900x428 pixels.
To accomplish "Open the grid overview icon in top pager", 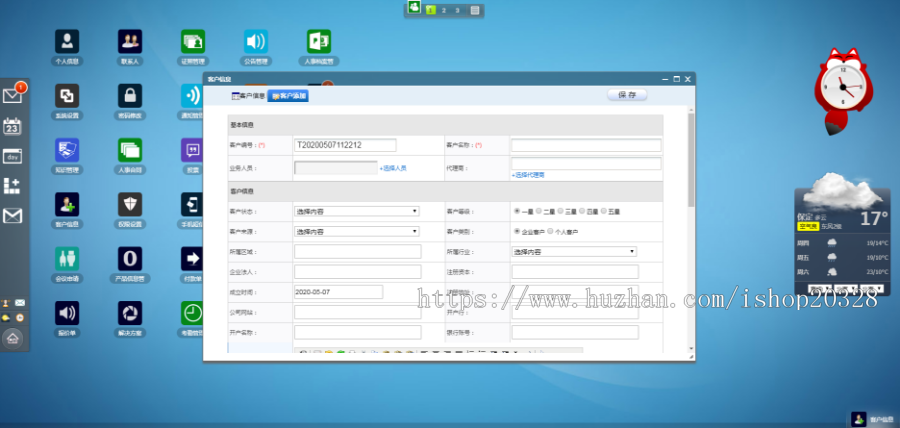I will point(475,10).
